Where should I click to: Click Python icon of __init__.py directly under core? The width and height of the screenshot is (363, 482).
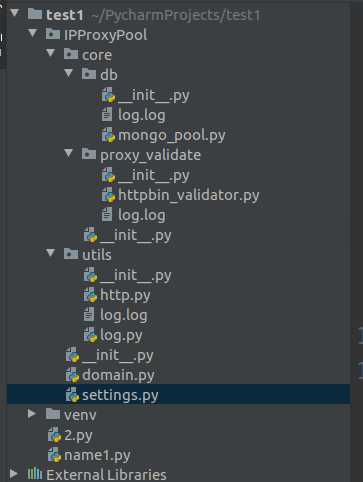pos(90,235)
